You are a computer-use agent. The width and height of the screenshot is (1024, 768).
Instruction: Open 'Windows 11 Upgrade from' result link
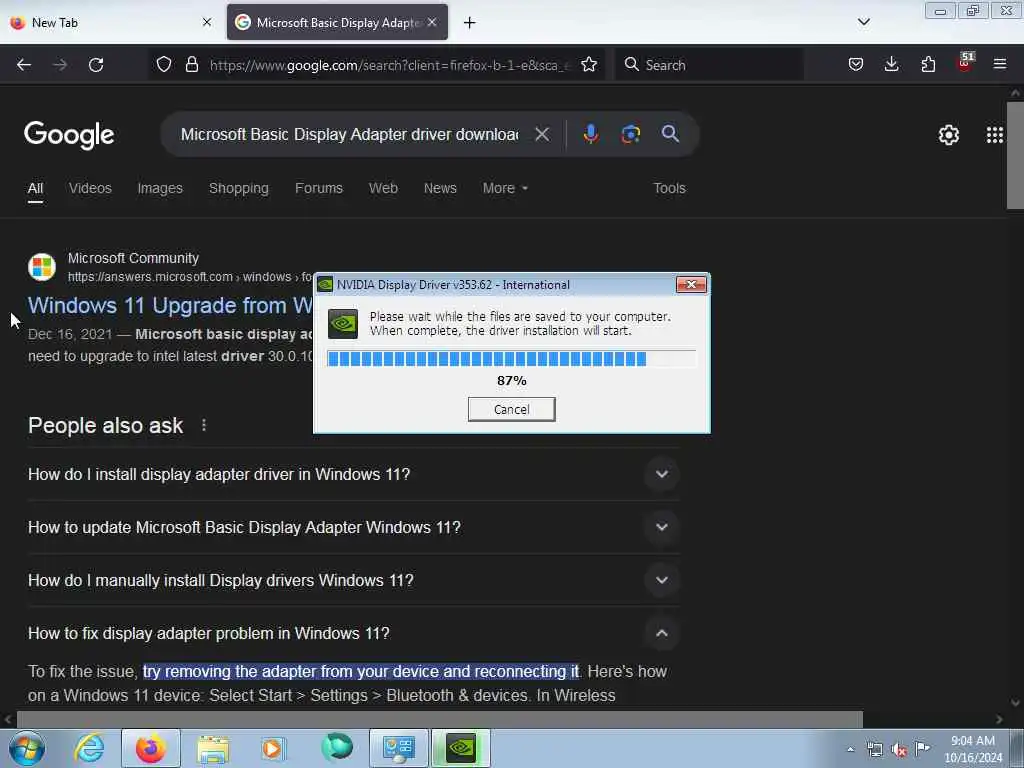pos(170,306)
